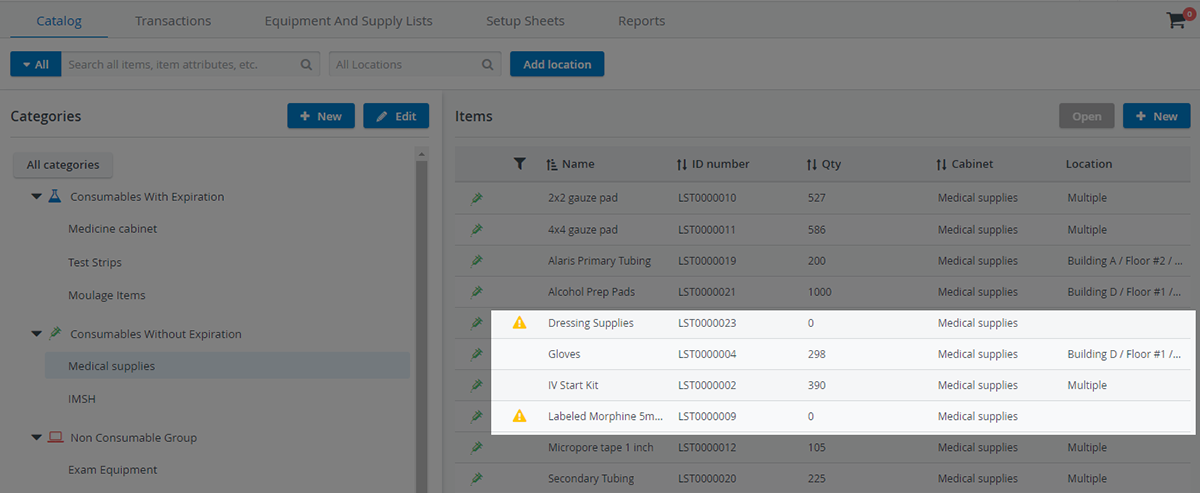Open the All search scope dropdown
Screen dimensions: 1200x493
36,64
